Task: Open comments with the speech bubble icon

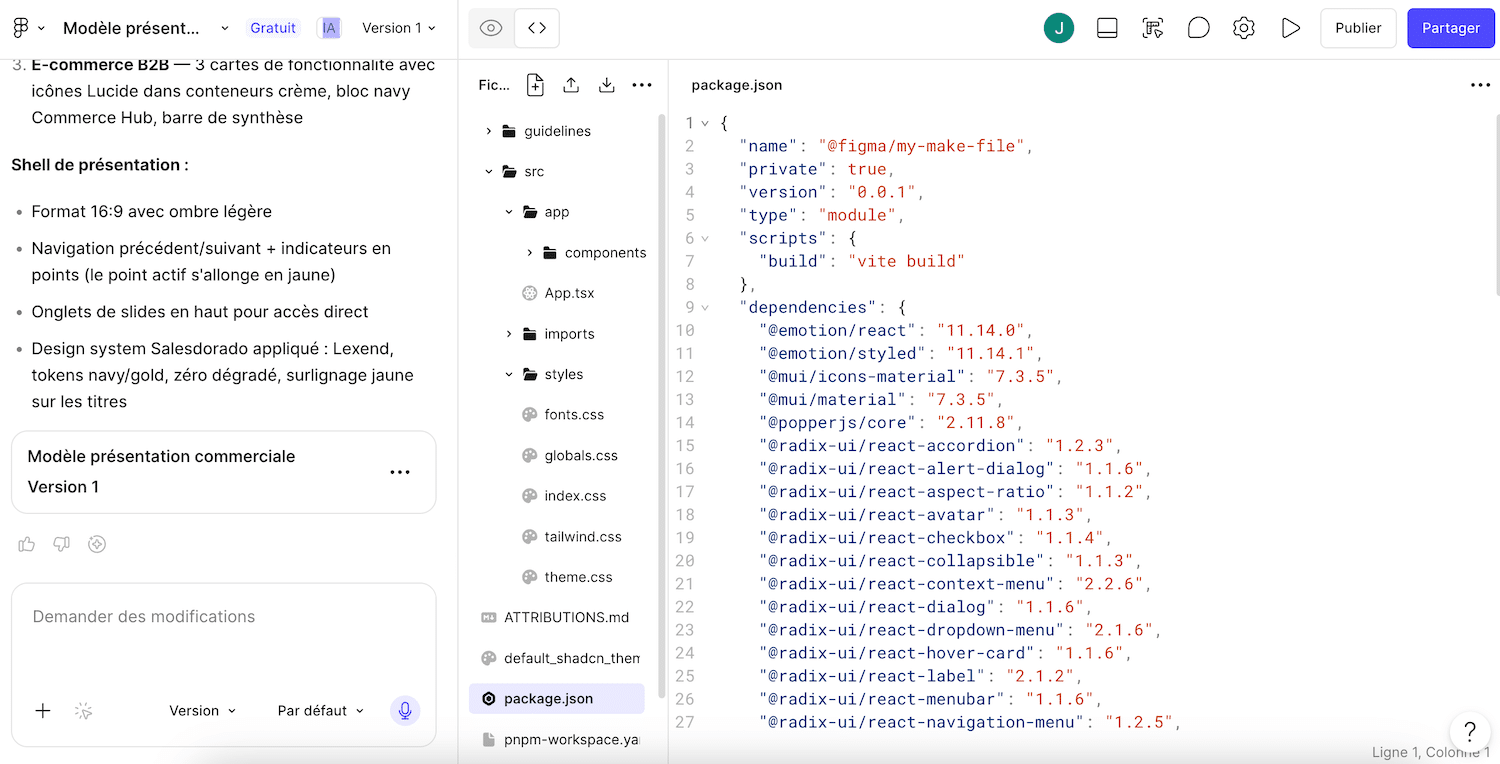Action: tap(1198, 28)
